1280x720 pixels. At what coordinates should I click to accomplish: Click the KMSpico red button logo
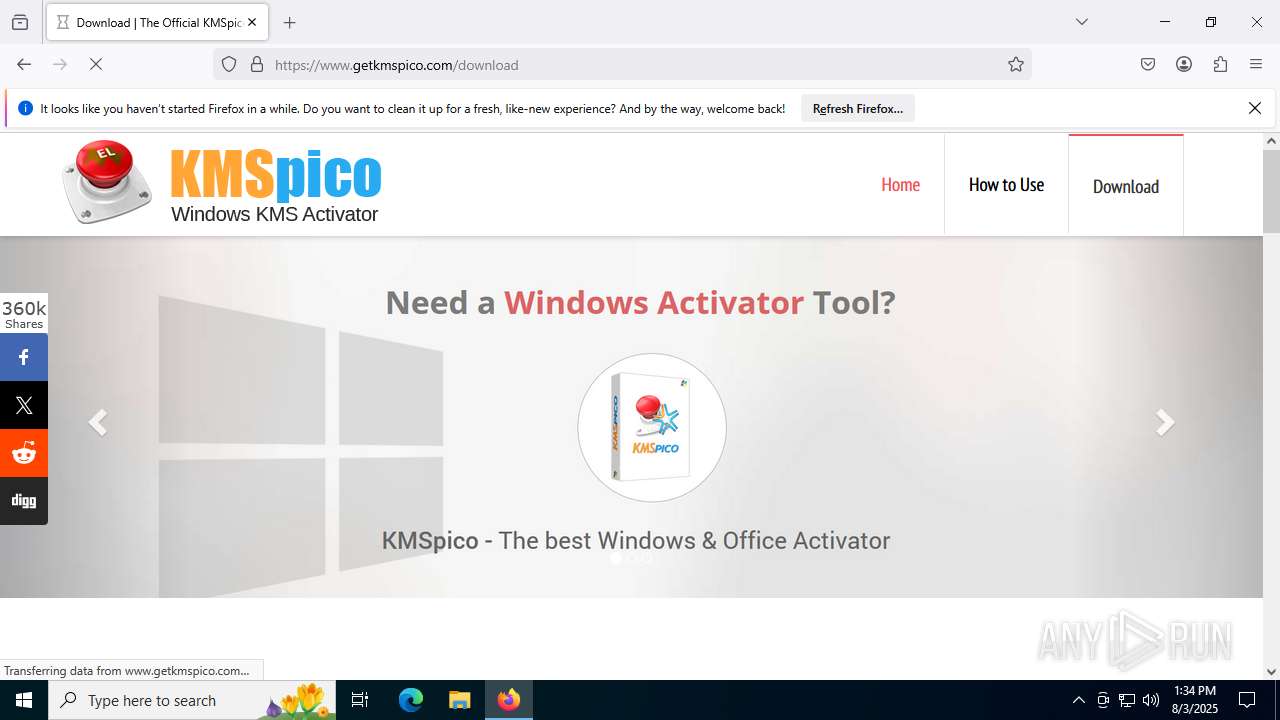click(107, 182)
